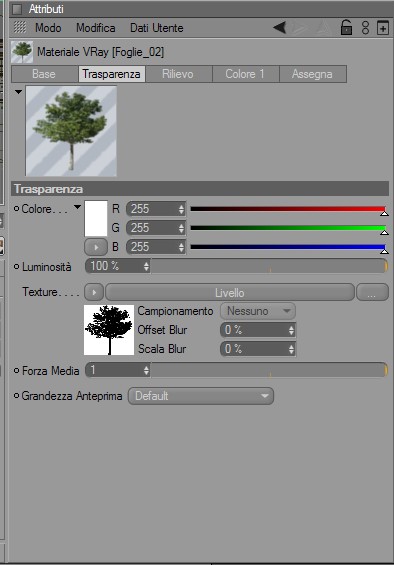This screenshot has height=565, width=394.
Task: Click the Offset Blur stepper arrows
Action: coord(291,330)
